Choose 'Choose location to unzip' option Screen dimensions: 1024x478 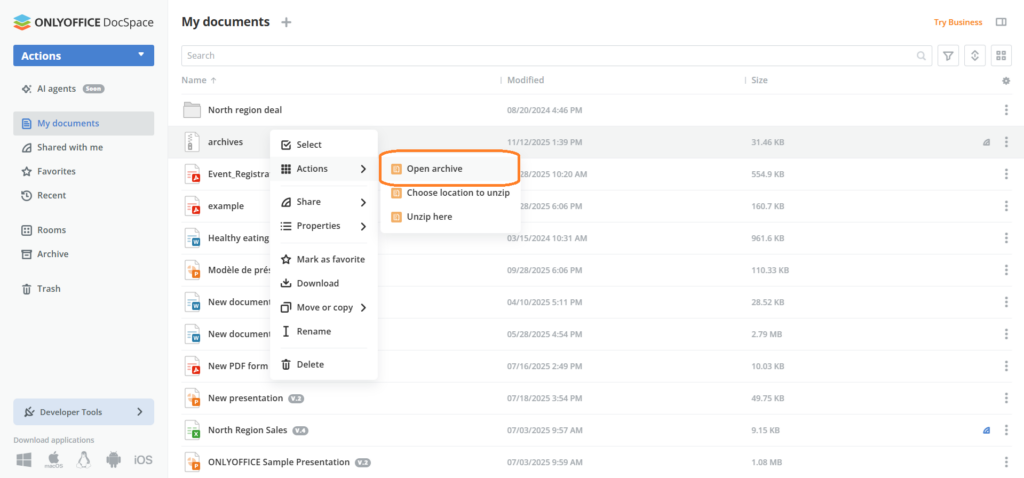tap(450, 193)
